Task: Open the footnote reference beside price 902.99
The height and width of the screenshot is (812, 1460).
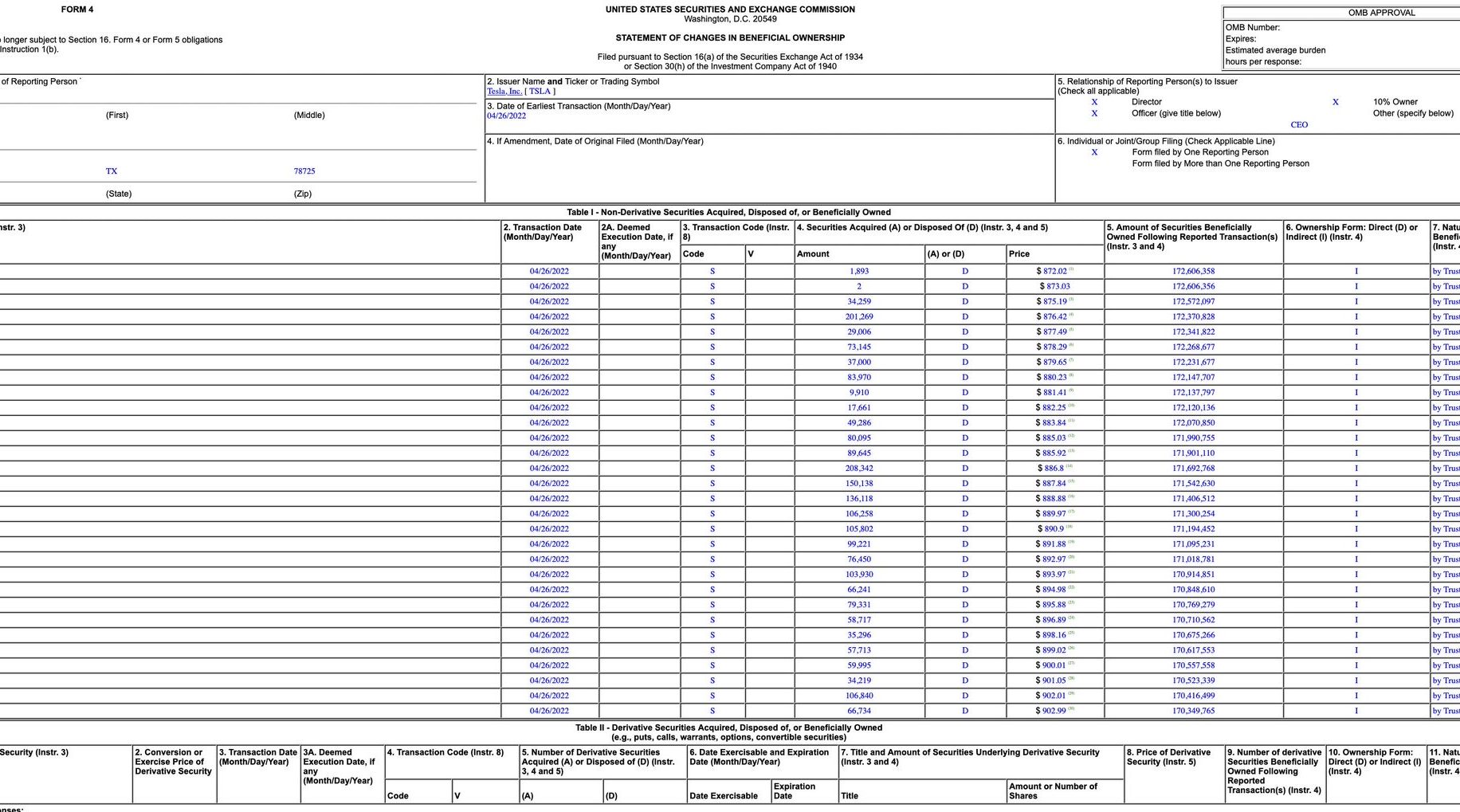Action: pyautogui.click(x=1072, y=709)
